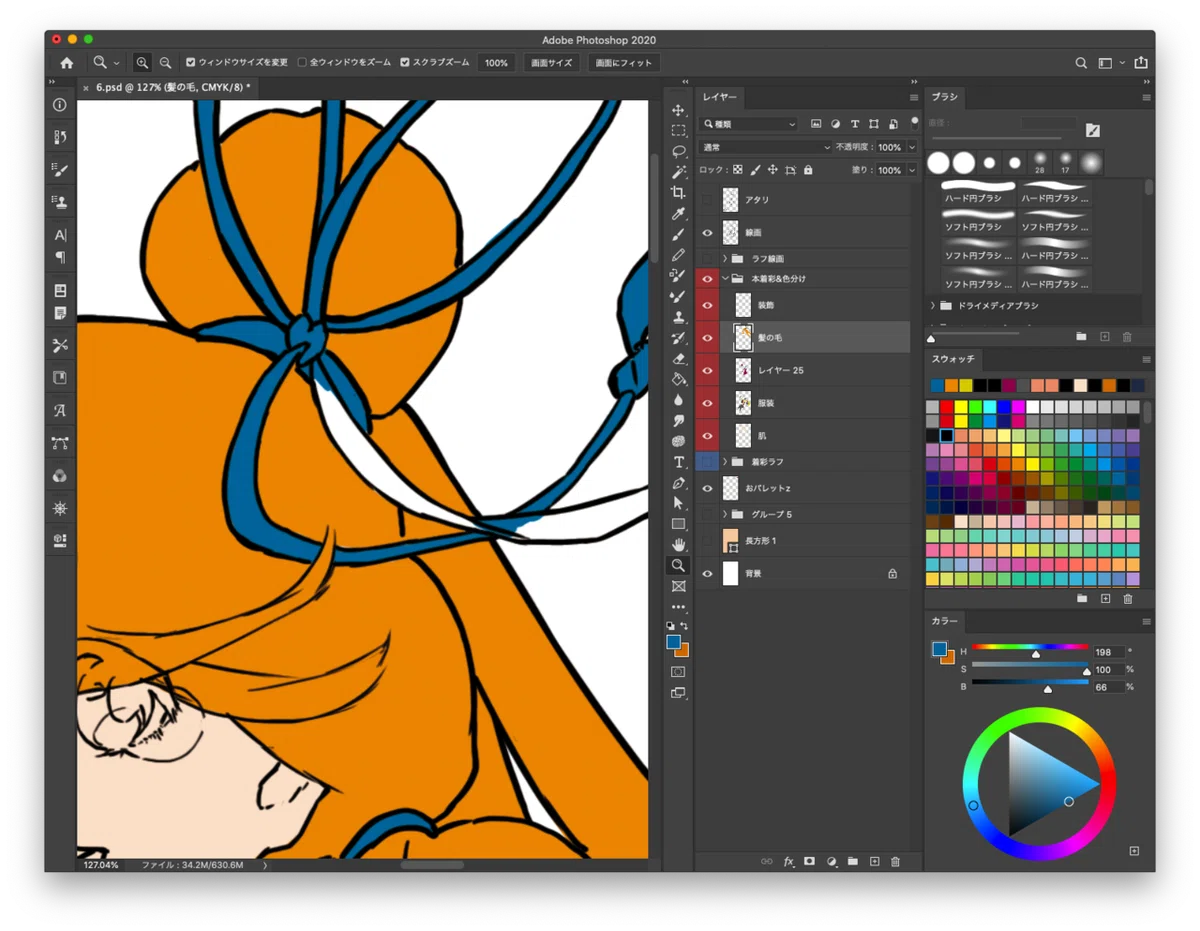
Task: Select the Horizontal Type tool
Action: click(x=678, y=462)
